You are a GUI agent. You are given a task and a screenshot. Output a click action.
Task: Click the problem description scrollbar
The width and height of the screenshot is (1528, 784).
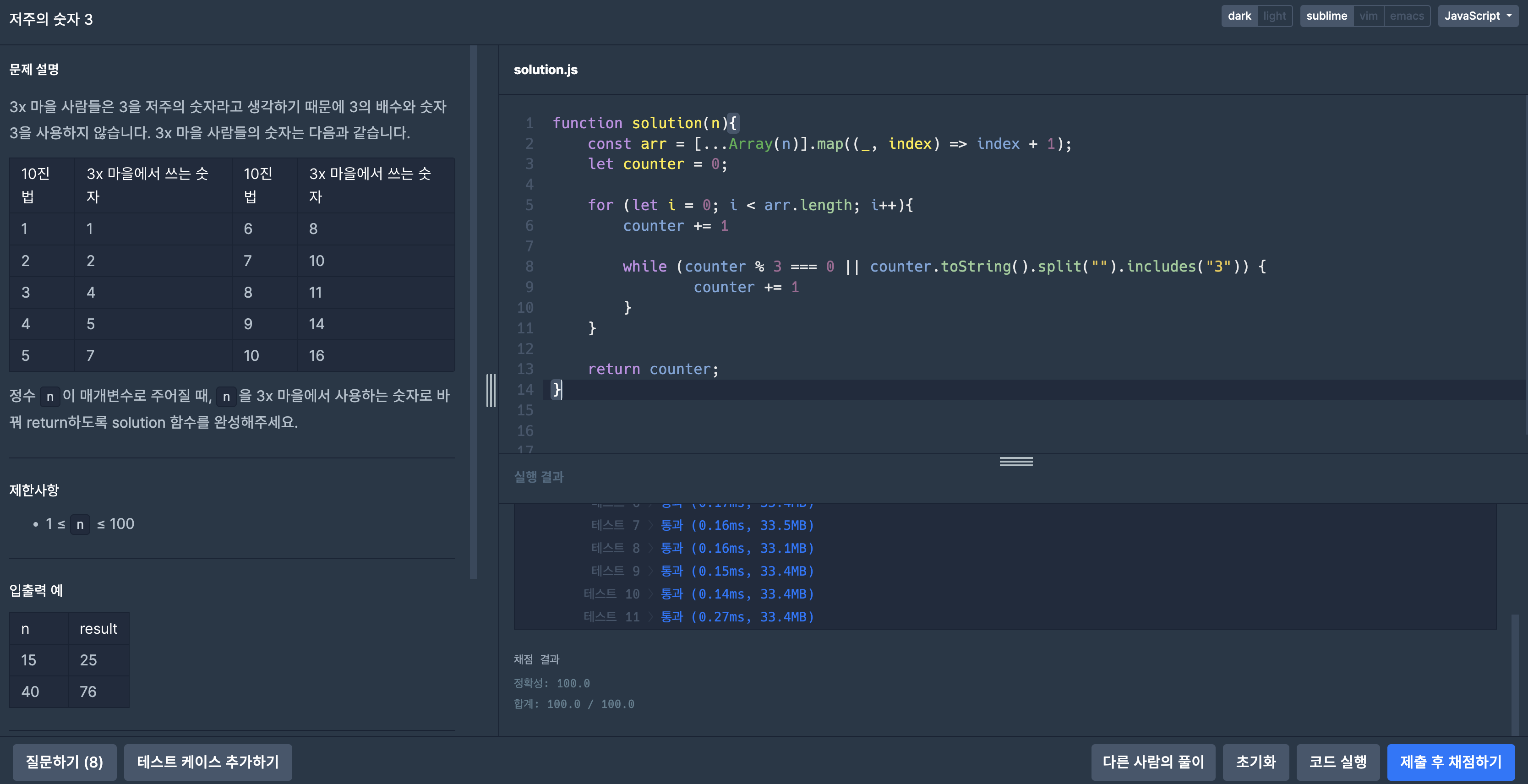(x=473, y=311)
